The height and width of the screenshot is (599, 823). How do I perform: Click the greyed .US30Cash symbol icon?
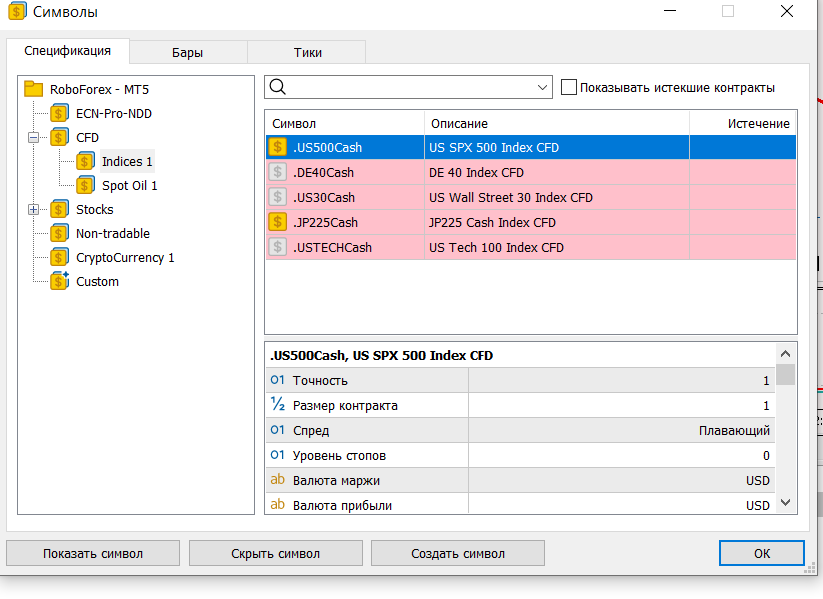(277, 197)
